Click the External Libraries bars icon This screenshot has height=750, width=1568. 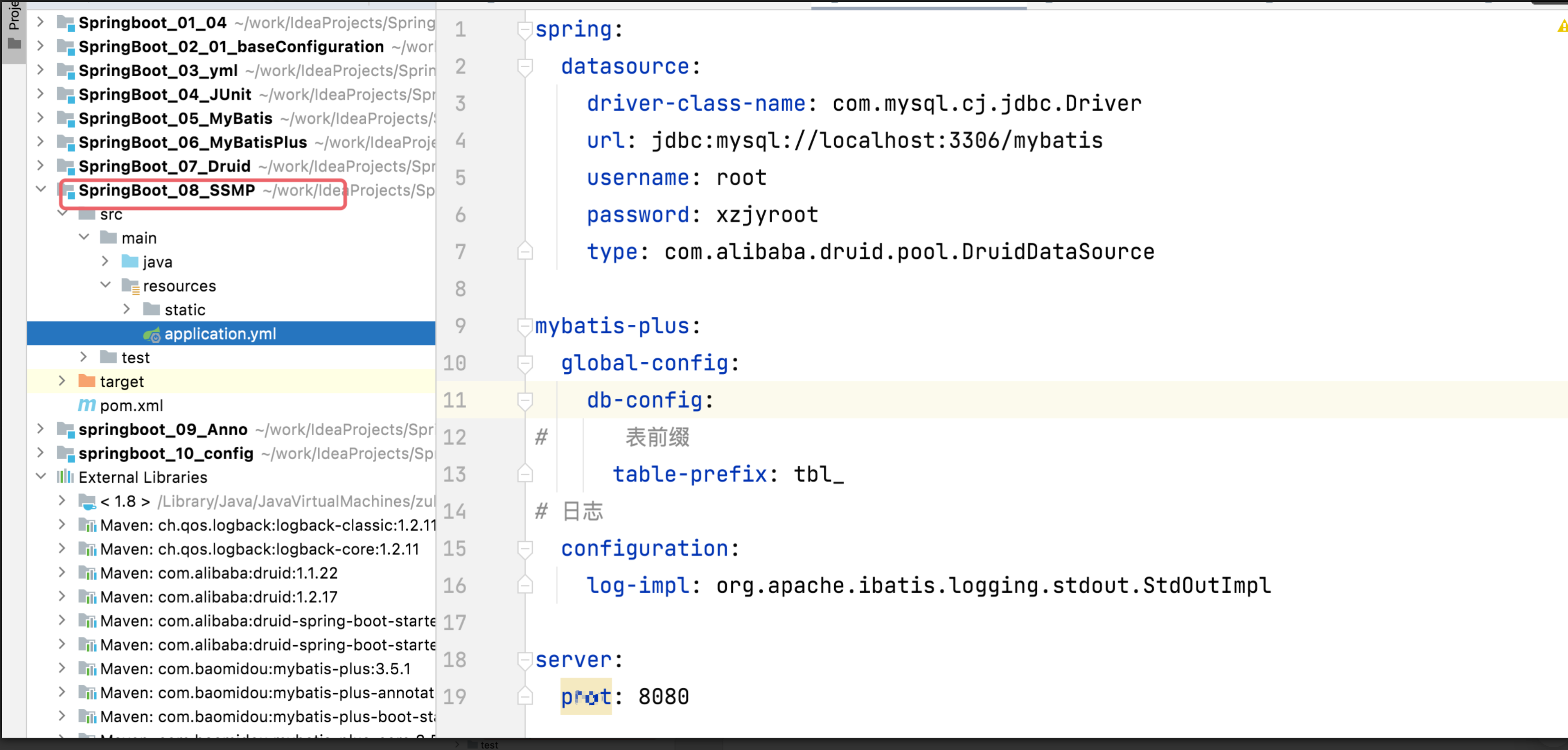coord(65,477)
